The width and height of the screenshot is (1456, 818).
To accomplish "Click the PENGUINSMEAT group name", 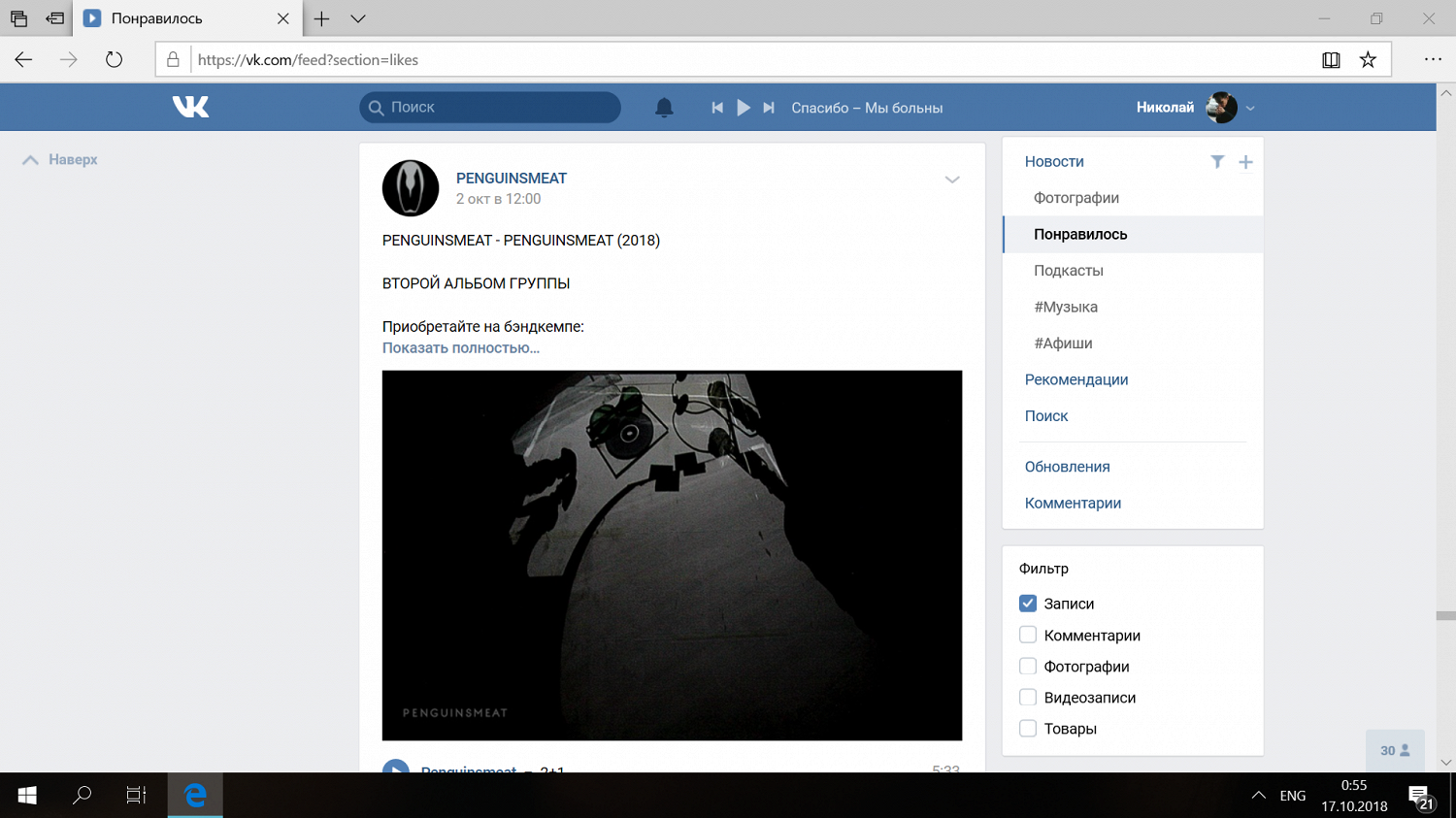I will coord(512,179).
